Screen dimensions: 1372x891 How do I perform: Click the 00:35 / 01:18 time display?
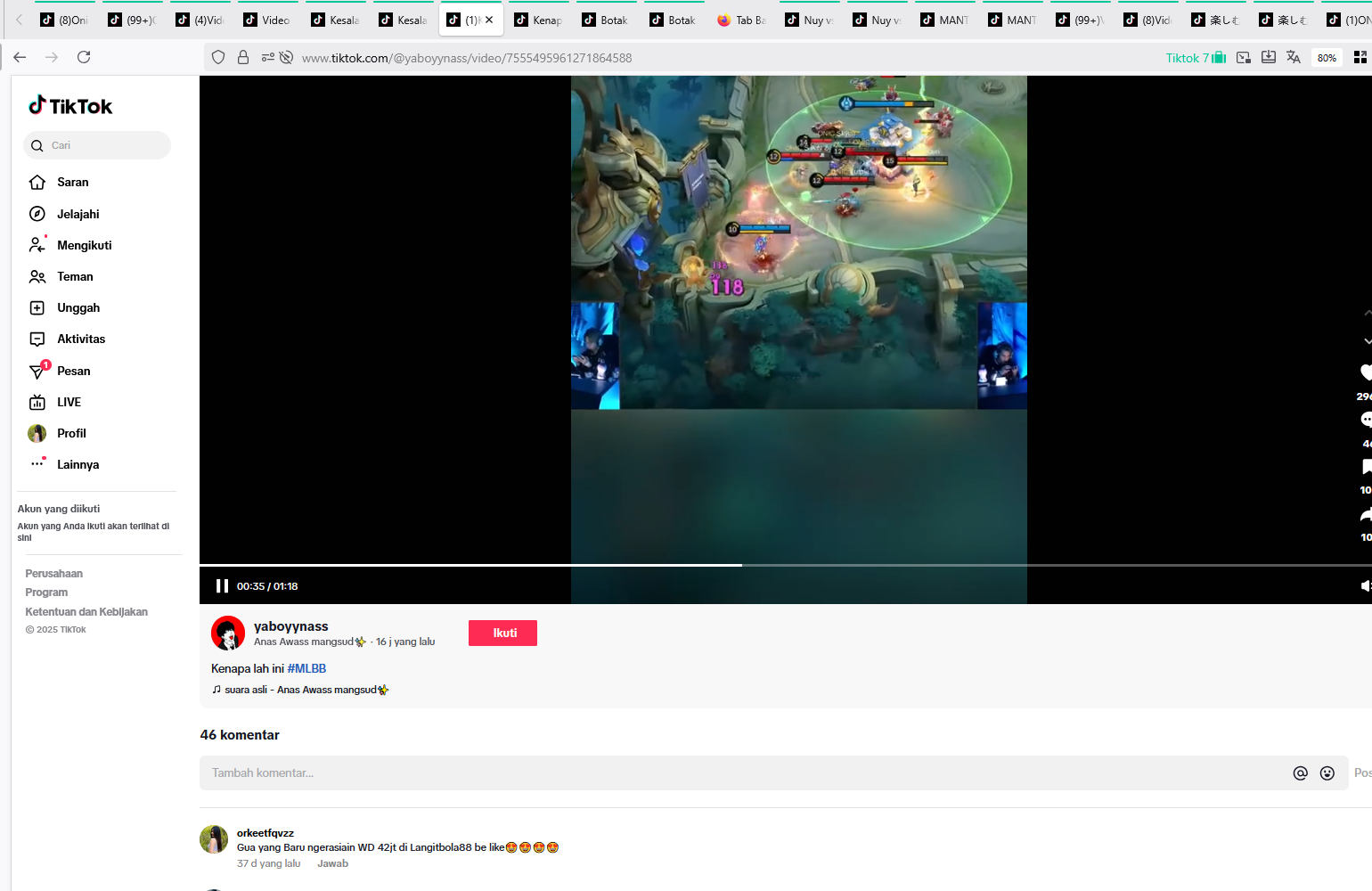point(267,586)
